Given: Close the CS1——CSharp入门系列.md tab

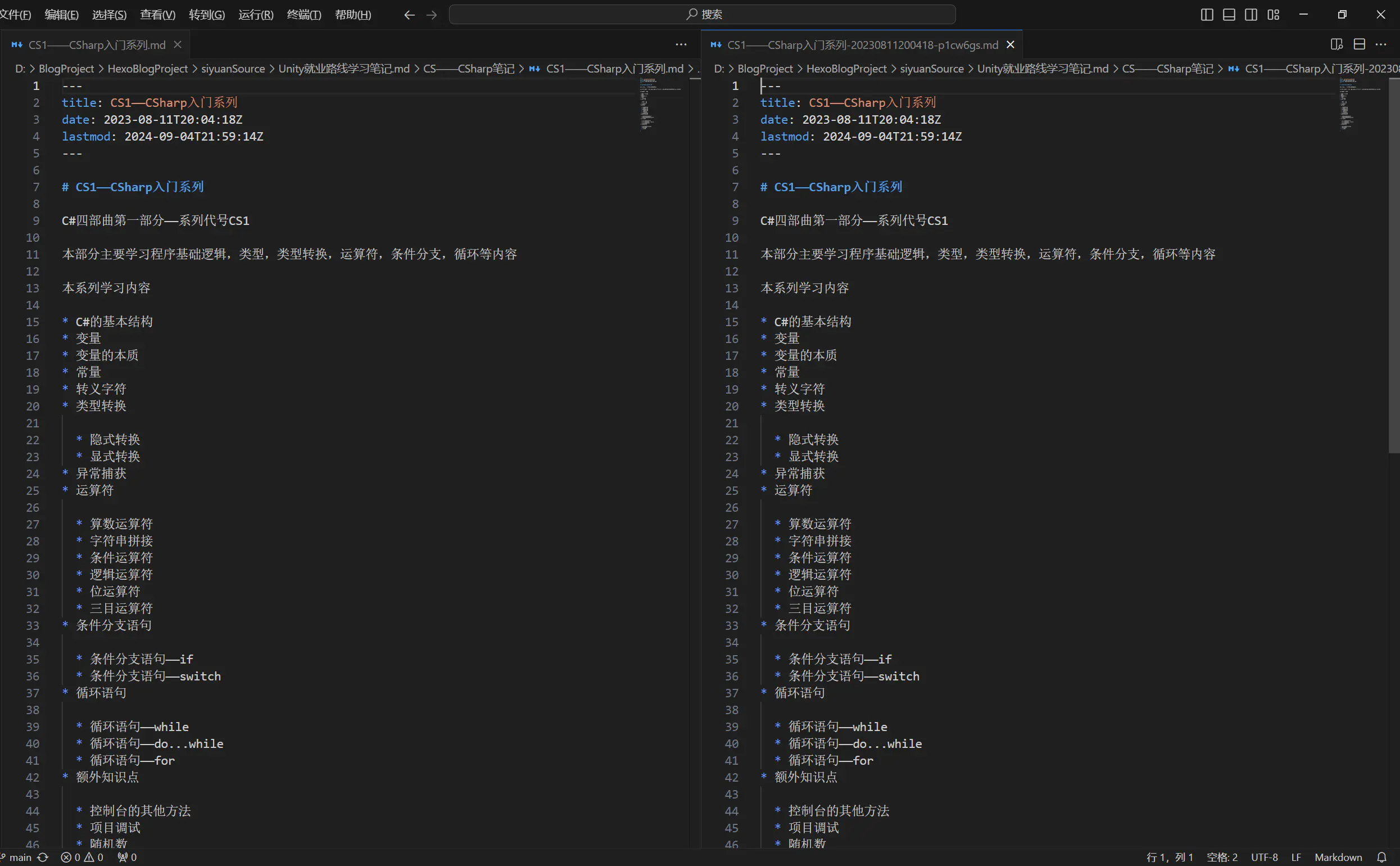Looking at the screenshot, I should click(x=178, y=44).
